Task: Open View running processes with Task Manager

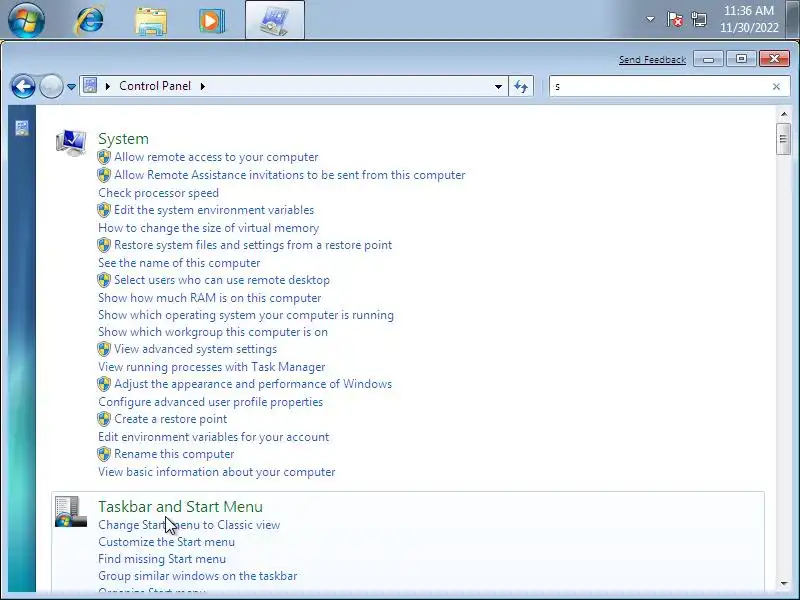Action: tap(211, 367)
